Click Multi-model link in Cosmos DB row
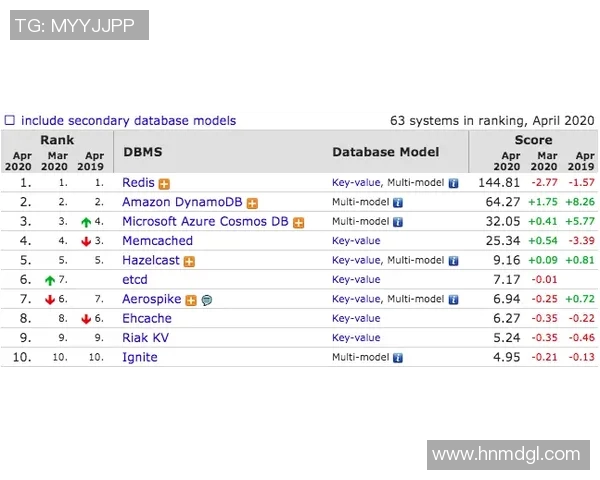The height and width of the screenshot is (480, 600). (360, 222)
